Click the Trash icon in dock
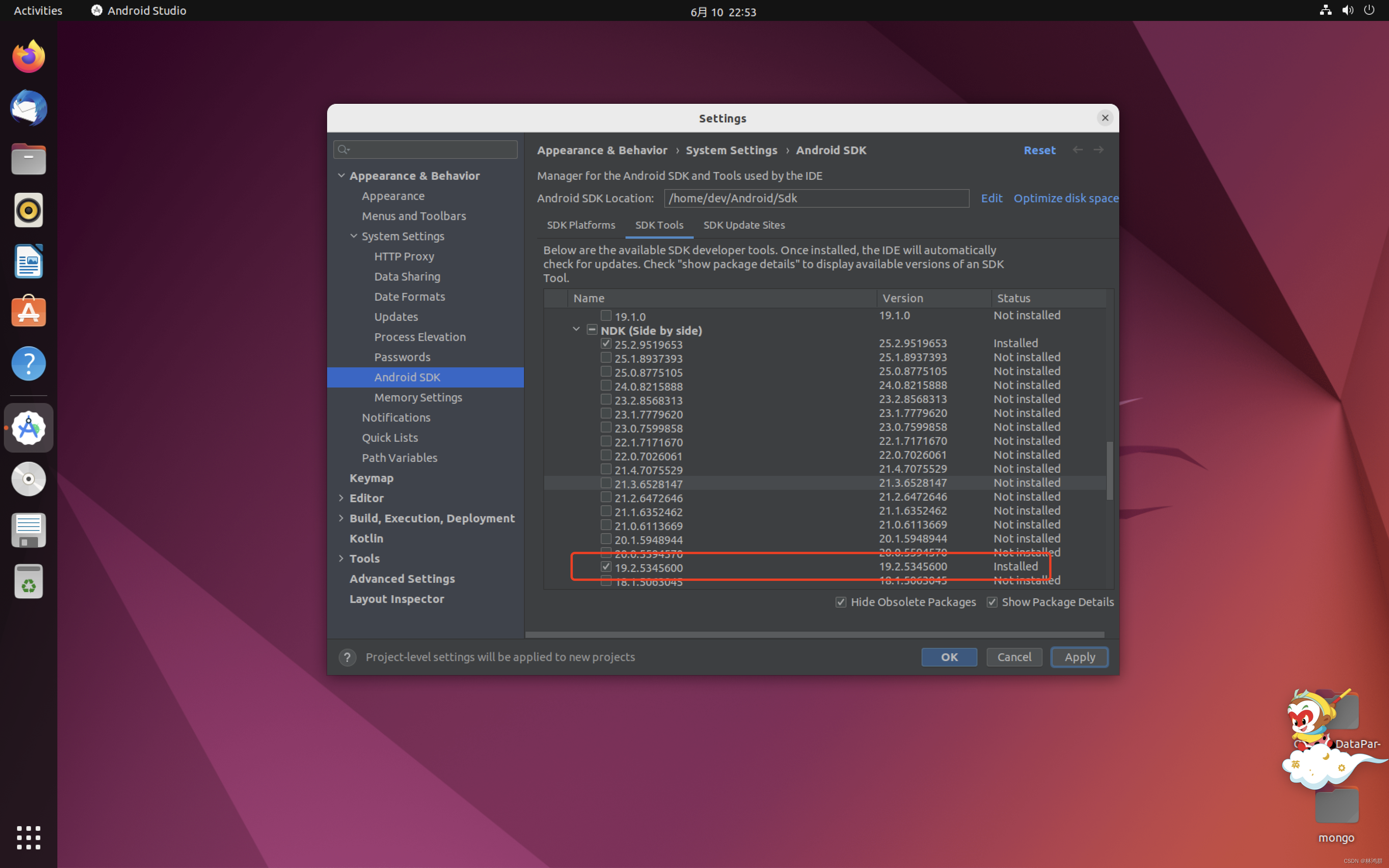Screen dimensions: 1389x868 point(29,582)
